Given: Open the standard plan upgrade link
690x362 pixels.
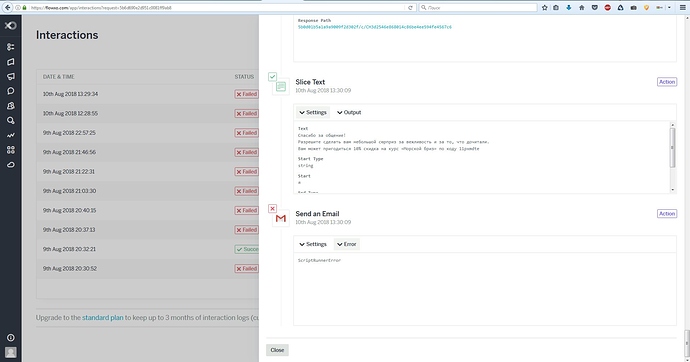Looking at the screenshot, I should pyautogui.click(x=103, y=318).
